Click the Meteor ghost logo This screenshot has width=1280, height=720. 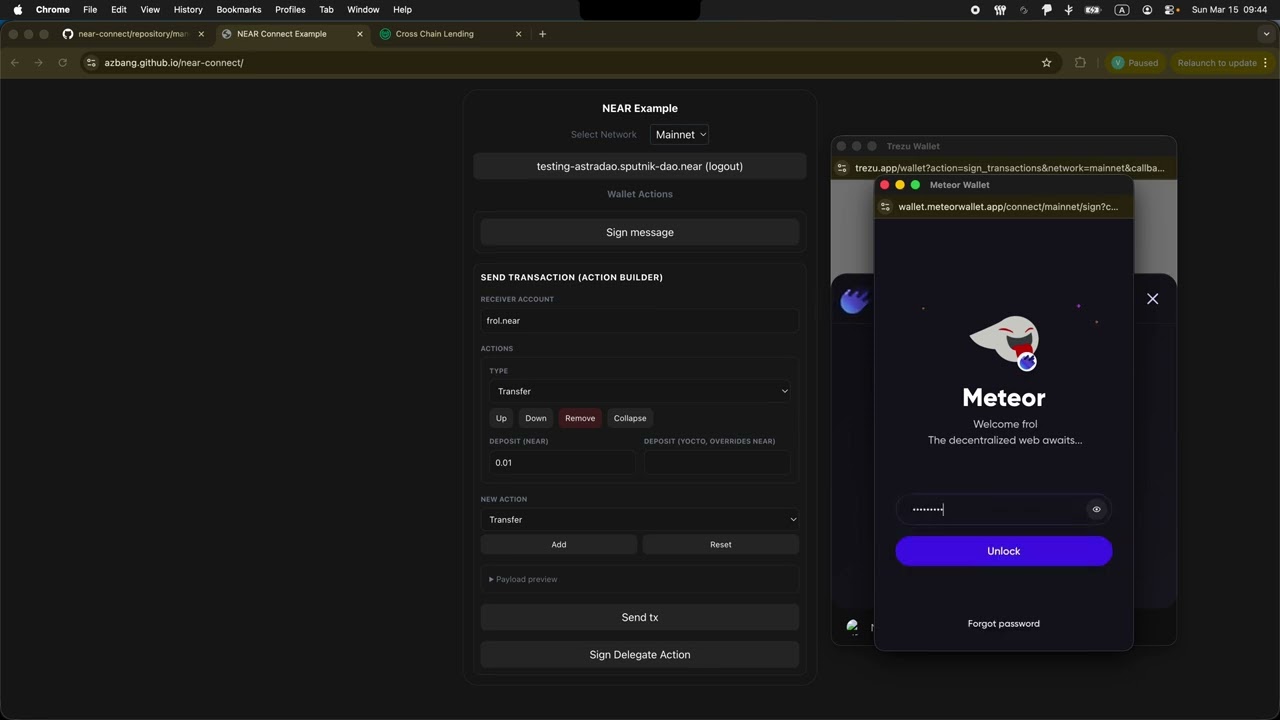[x=1005, y=342]
